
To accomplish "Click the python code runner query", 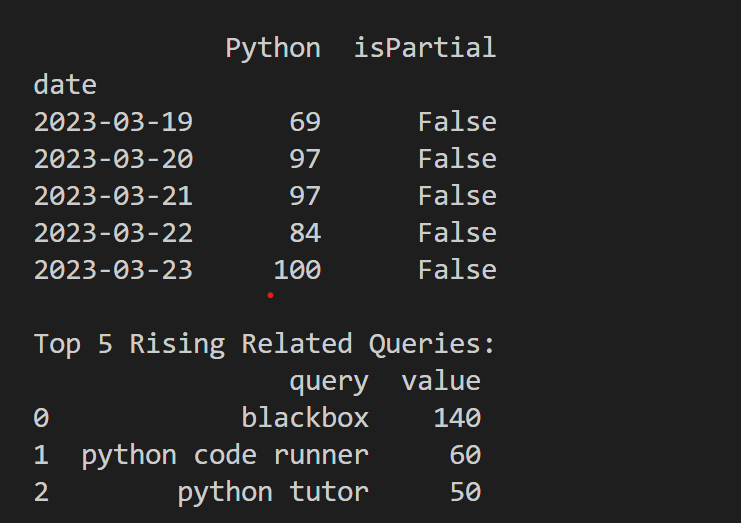I will pyautogui.click(x=225, y=456).
